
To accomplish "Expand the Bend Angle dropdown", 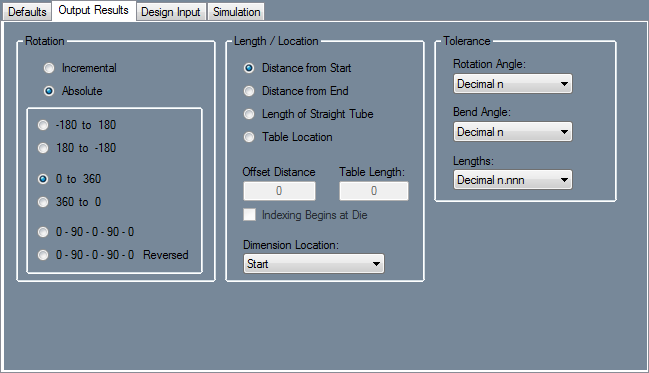I will click(x=512, y=132).
